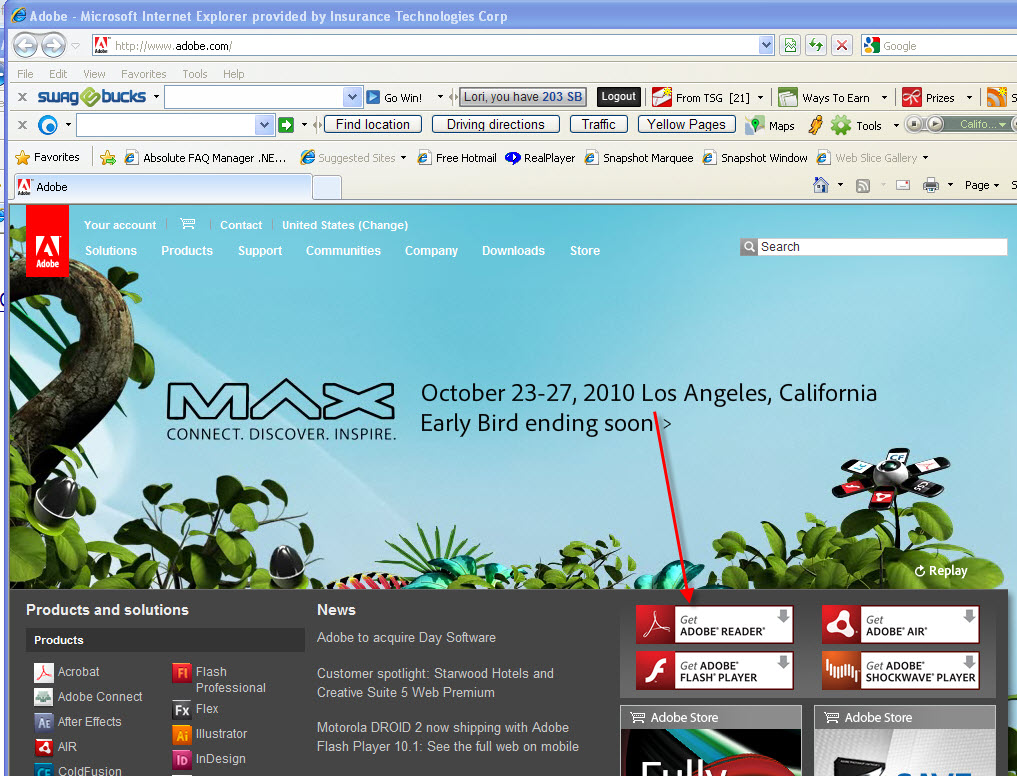Click the Flash Professional product icon
The image size is (1017, 776).
pos(182,673)
